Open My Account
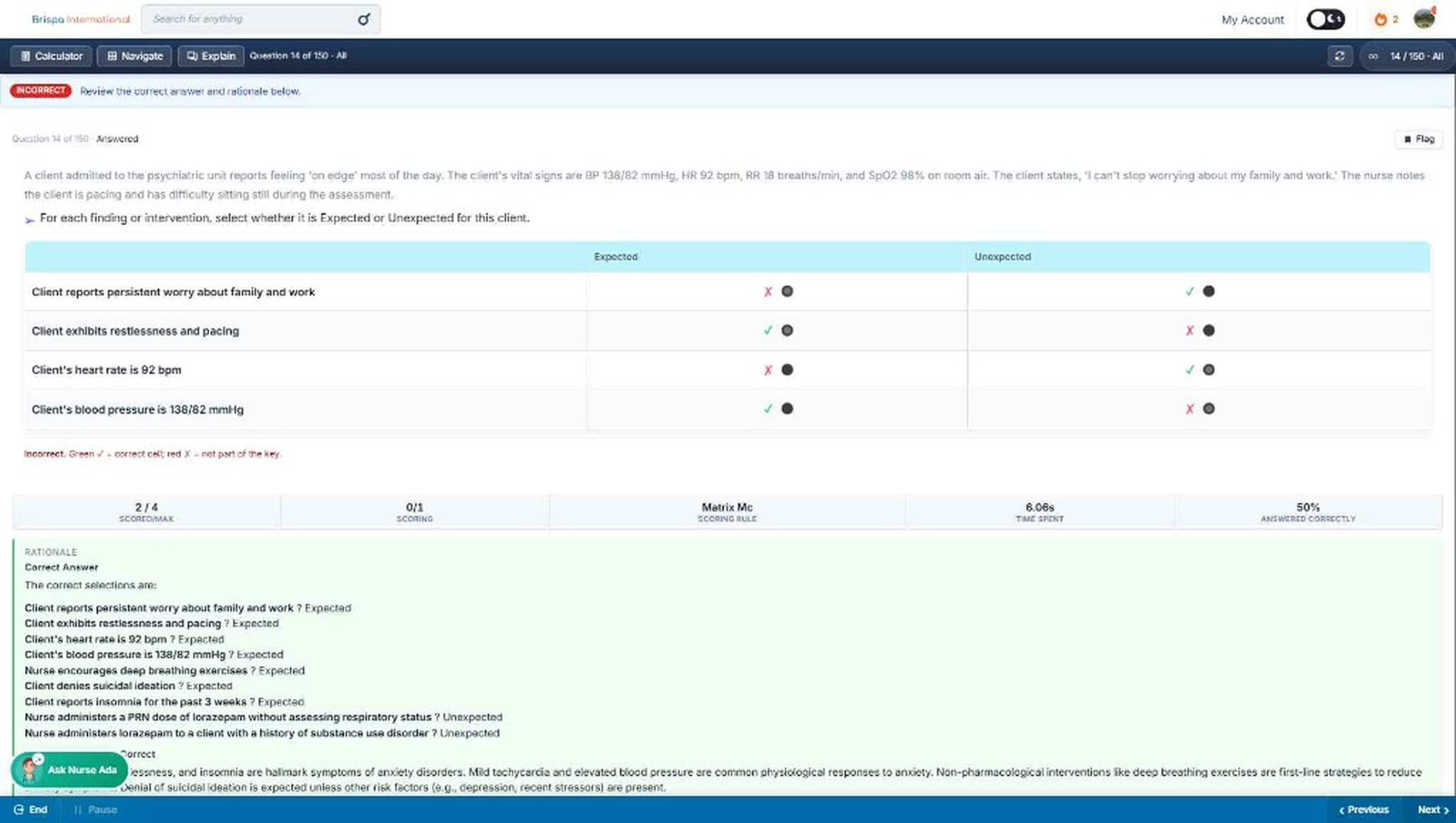Screen dimensions: 1456x823 coord(1253,20)
